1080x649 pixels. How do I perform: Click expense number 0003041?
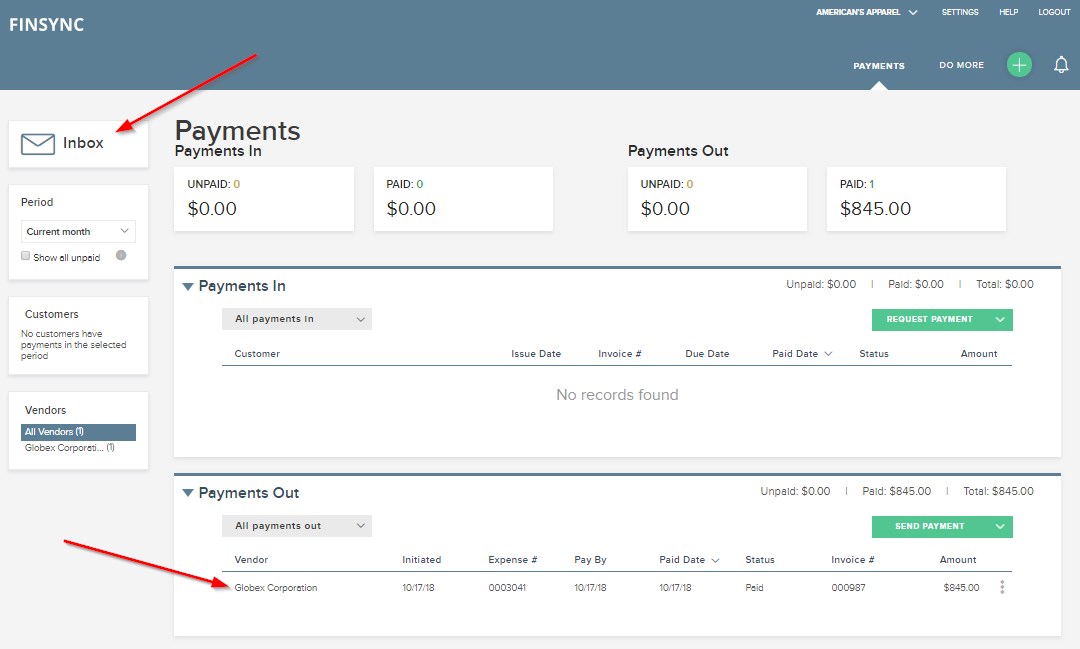tap(507, 588)
